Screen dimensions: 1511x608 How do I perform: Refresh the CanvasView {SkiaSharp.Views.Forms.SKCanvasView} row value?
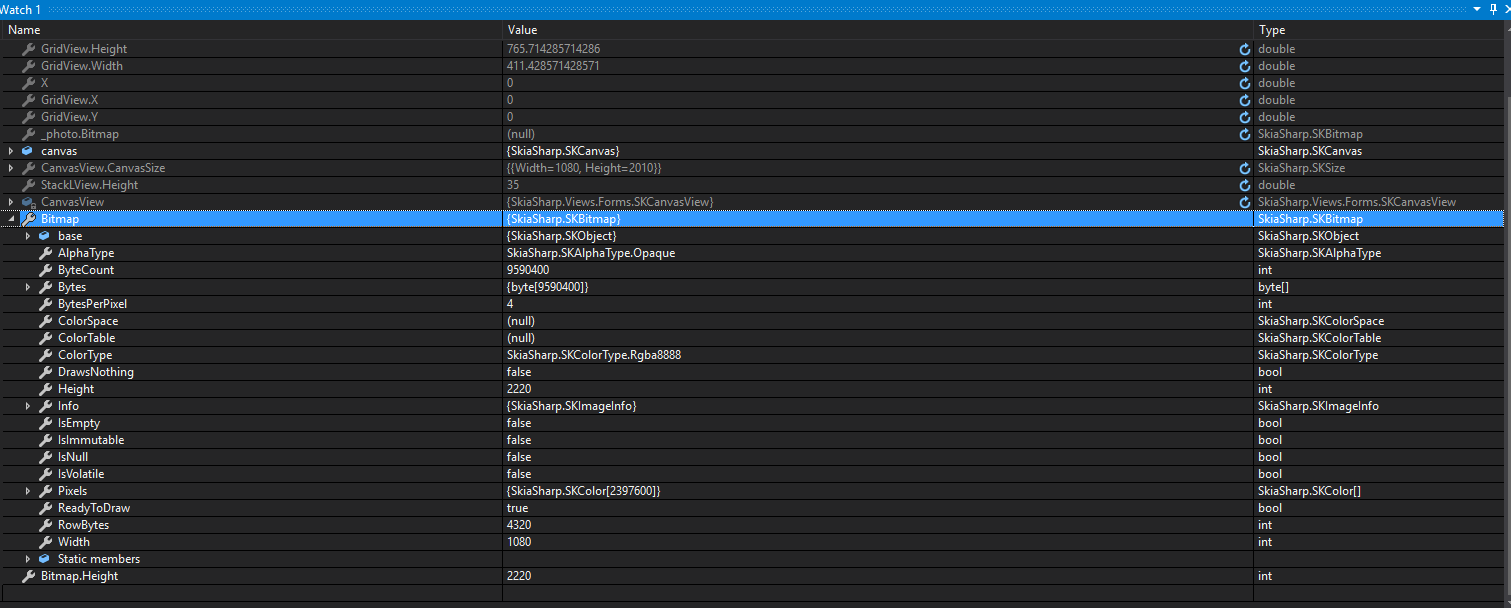1245,202
